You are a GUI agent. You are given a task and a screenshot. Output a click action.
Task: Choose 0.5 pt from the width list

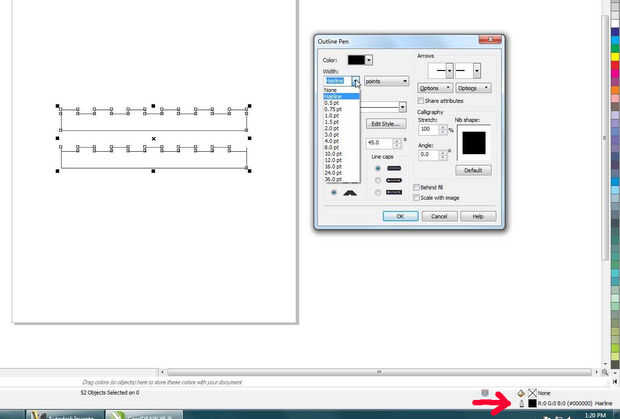[x=342, y=103]
